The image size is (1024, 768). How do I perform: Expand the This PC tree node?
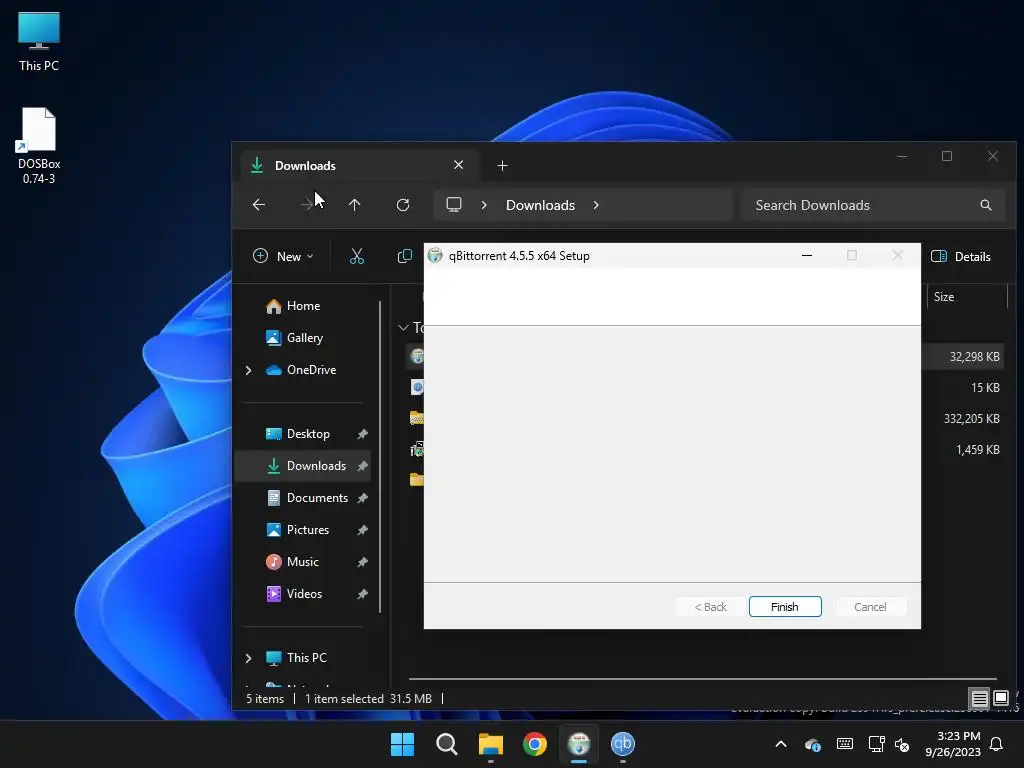click(248, 658)
